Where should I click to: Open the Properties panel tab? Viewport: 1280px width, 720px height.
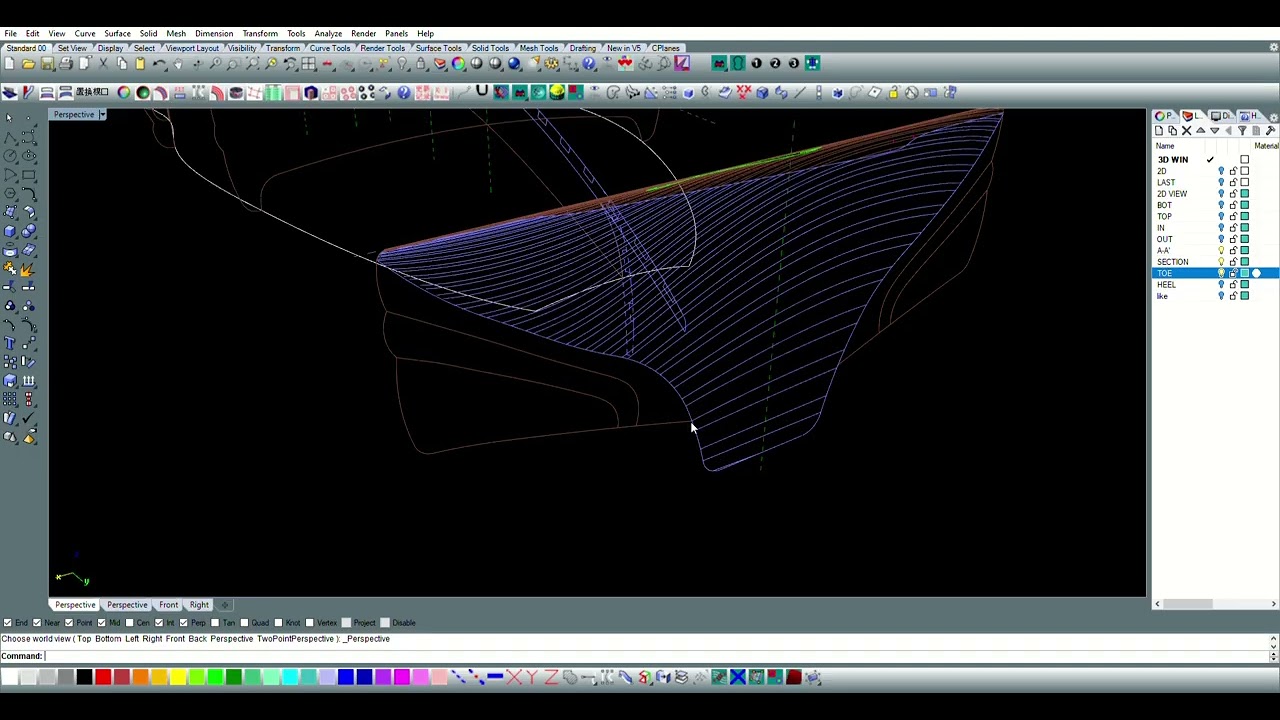coord(1166,117)
